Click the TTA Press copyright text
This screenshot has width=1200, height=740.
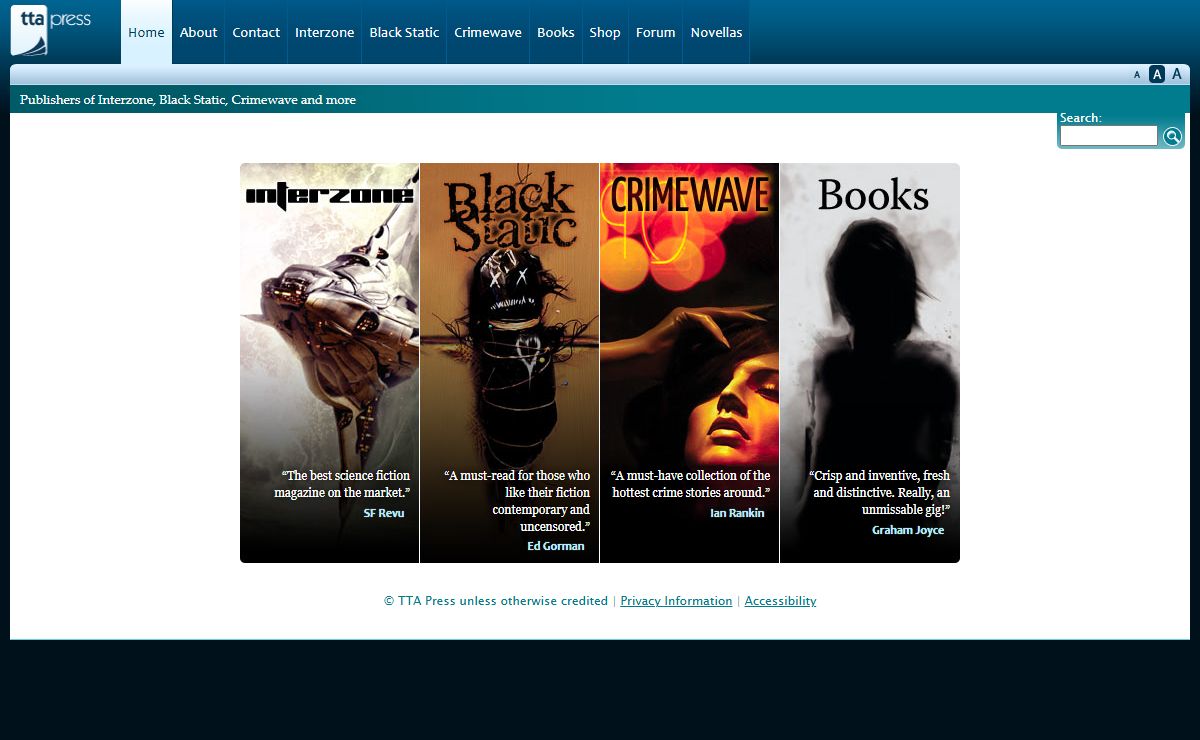tap(496, 601)
